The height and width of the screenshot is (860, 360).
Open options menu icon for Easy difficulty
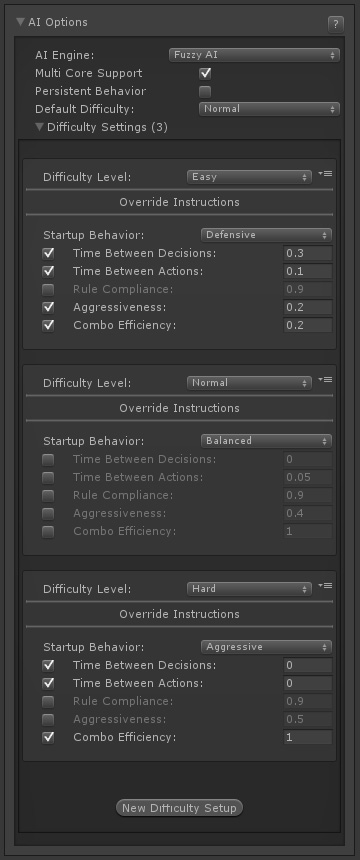click(325, 174)
